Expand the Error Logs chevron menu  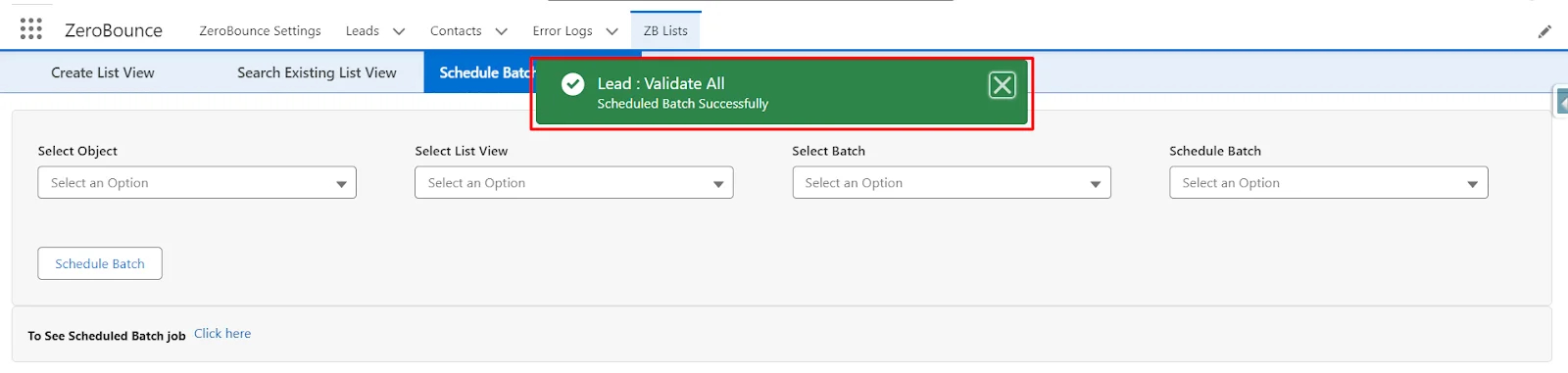[x=612, y=31]
